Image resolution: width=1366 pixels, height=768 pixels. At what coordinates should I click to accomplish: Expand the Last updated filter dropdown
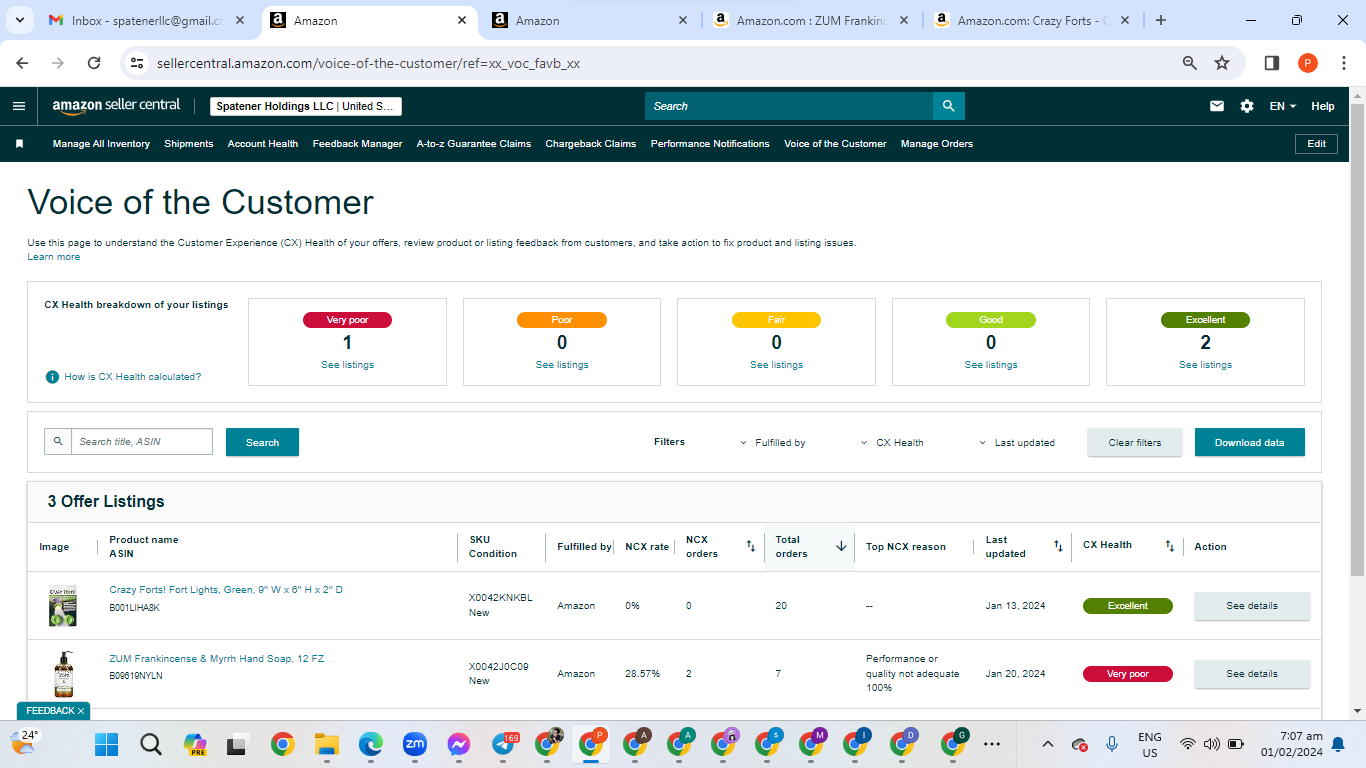coord(1016,442)
